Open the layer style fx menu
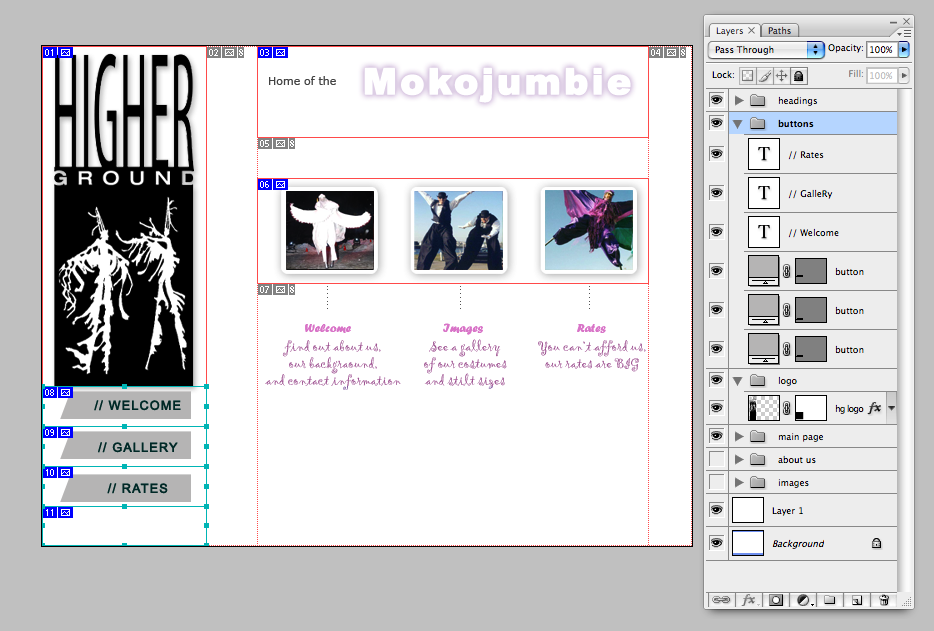Image resolution: width=934 pixels, height=631 pixels. point(748,600)
